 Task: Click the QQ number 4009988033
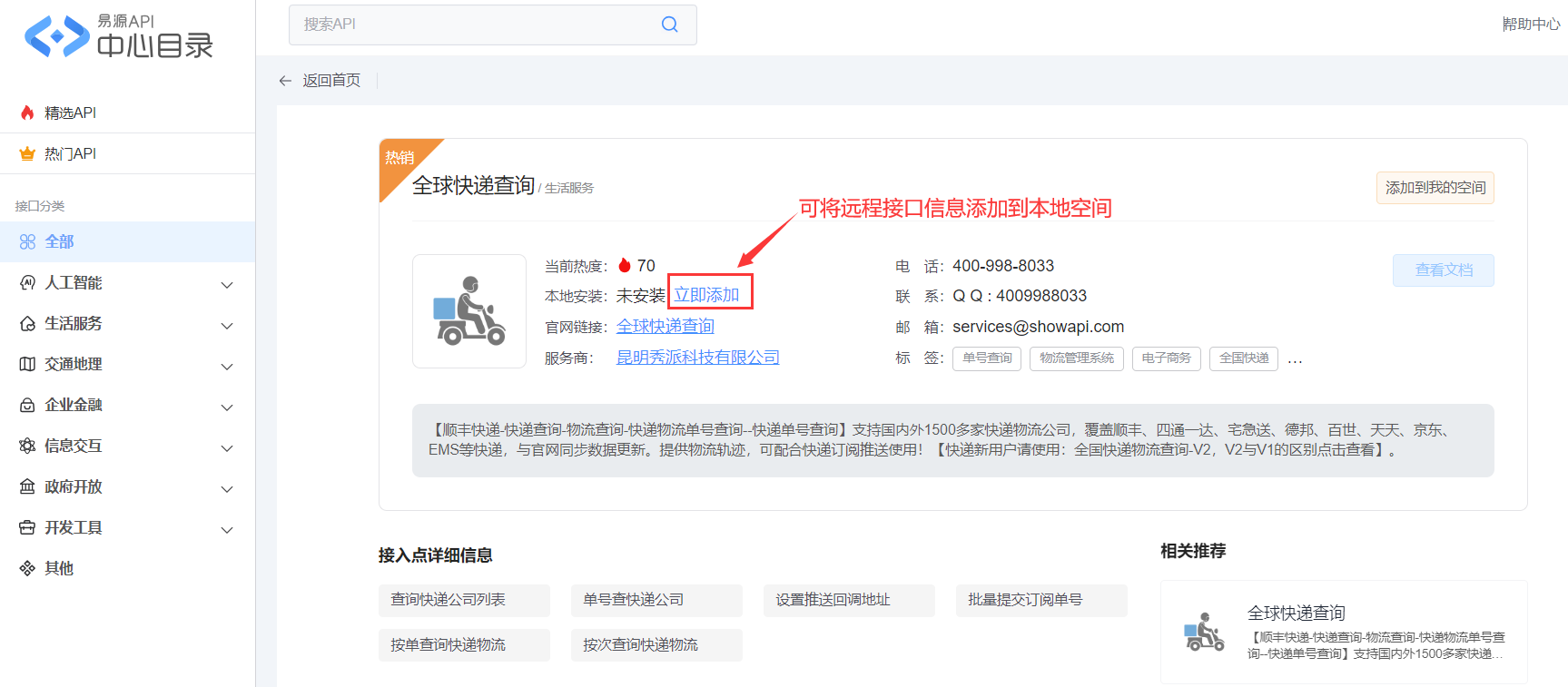pyautogui.click(x=1041, y=296)
